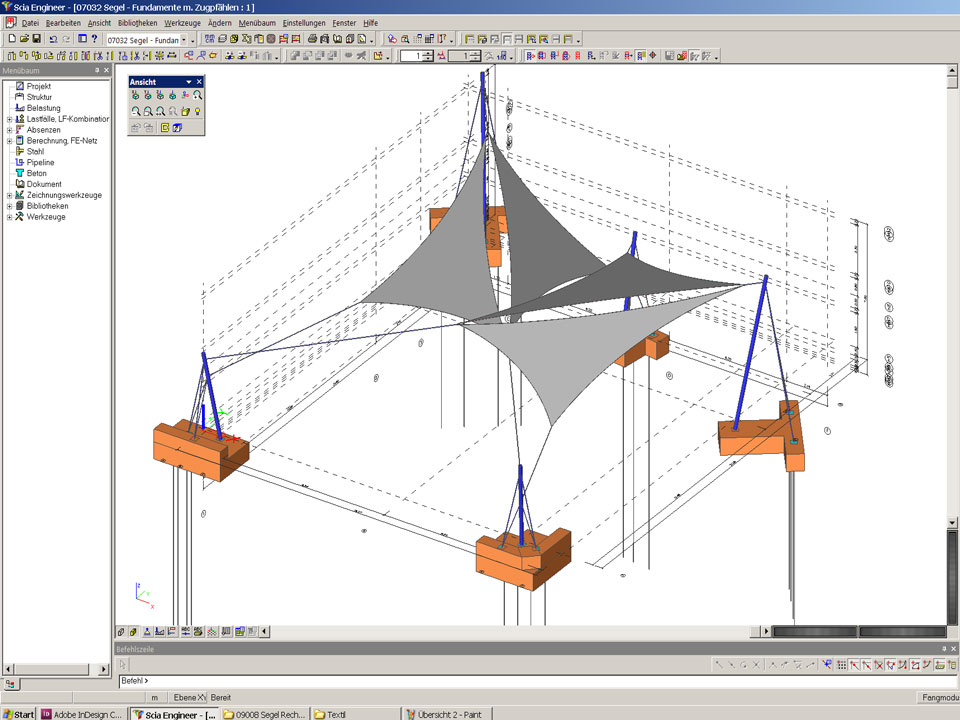Click the Befehl command line input field
The height and width of the screenshot is (720, 960).
coord(500,681)
